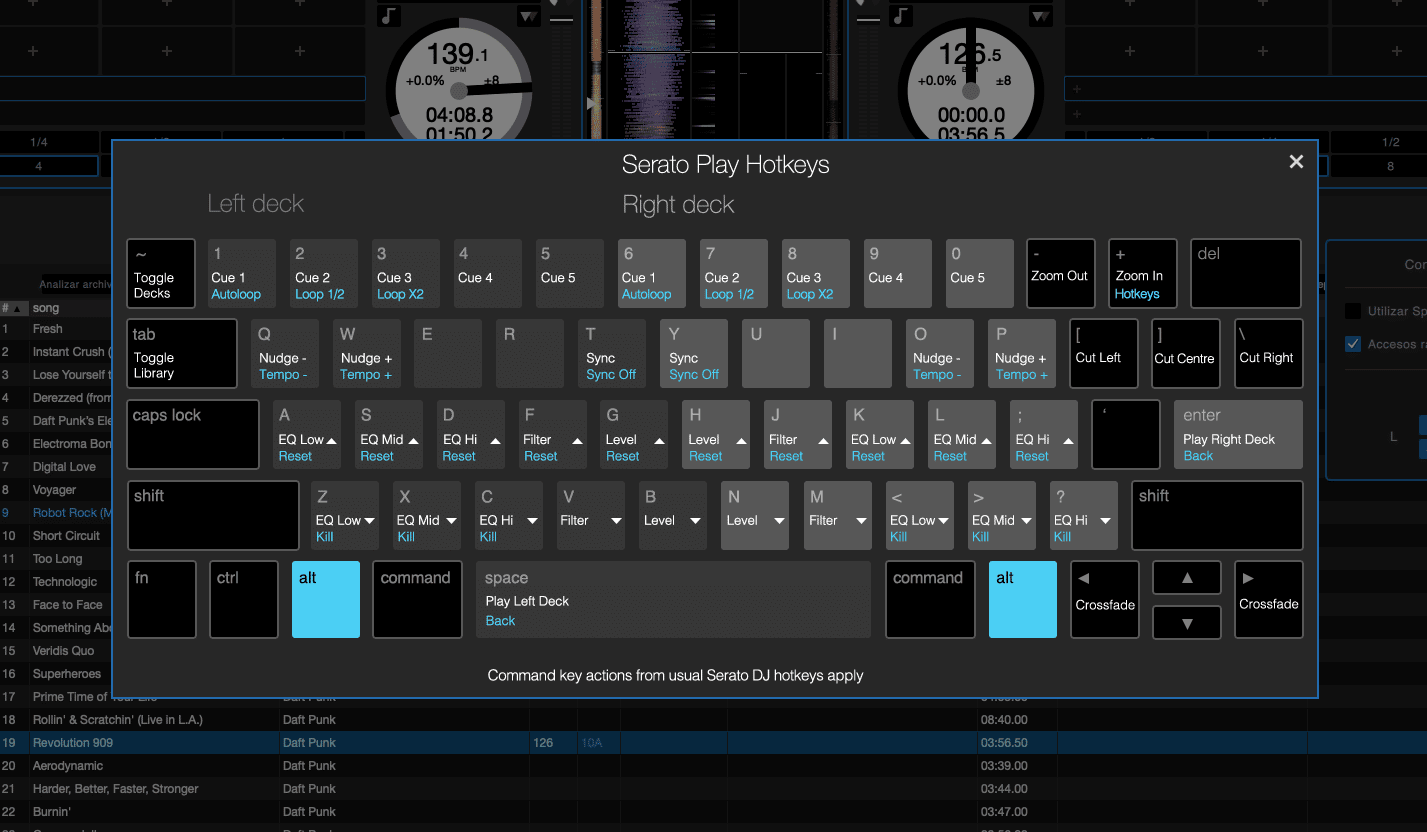Click the tab Toggle Library key
The height and width of the screenshot is (832, 1427).
click(x=182, y=353)
